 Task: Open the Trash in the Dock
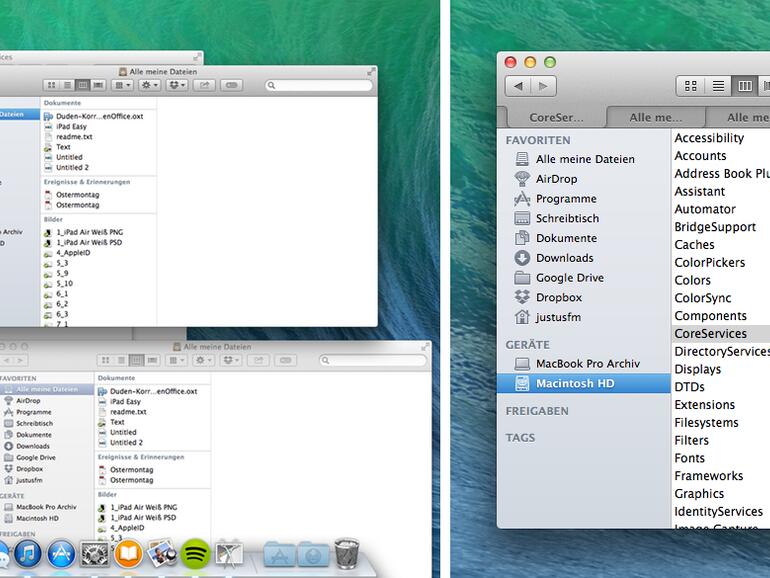pyautogui.click(x=346, y=553)
